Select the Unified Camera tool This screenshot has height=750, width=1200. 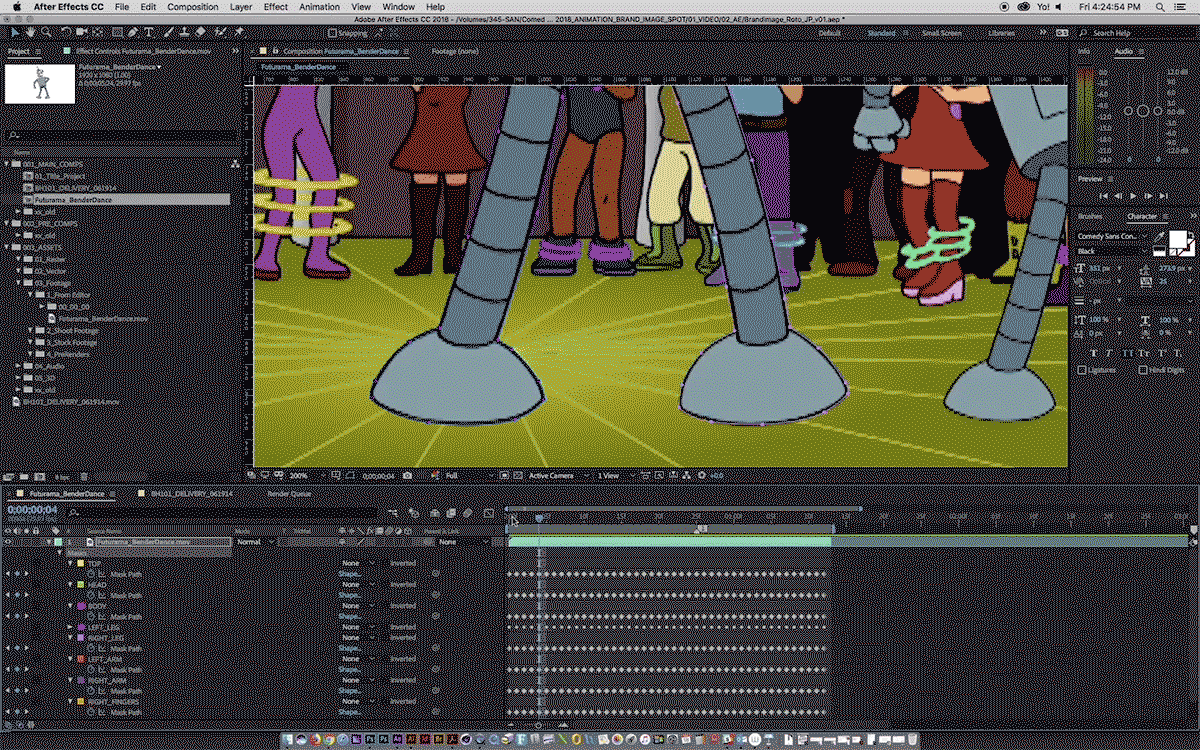tap(80, 33)
